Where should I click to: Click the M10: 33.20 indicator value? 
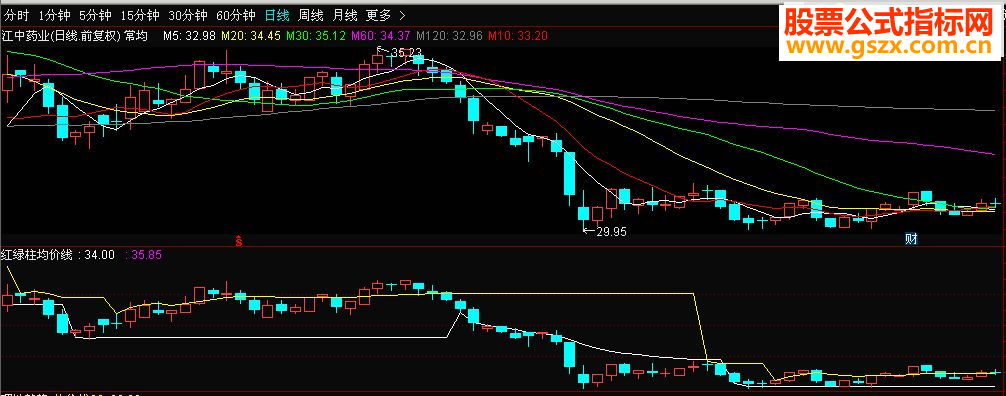click(x=518, y=37)
